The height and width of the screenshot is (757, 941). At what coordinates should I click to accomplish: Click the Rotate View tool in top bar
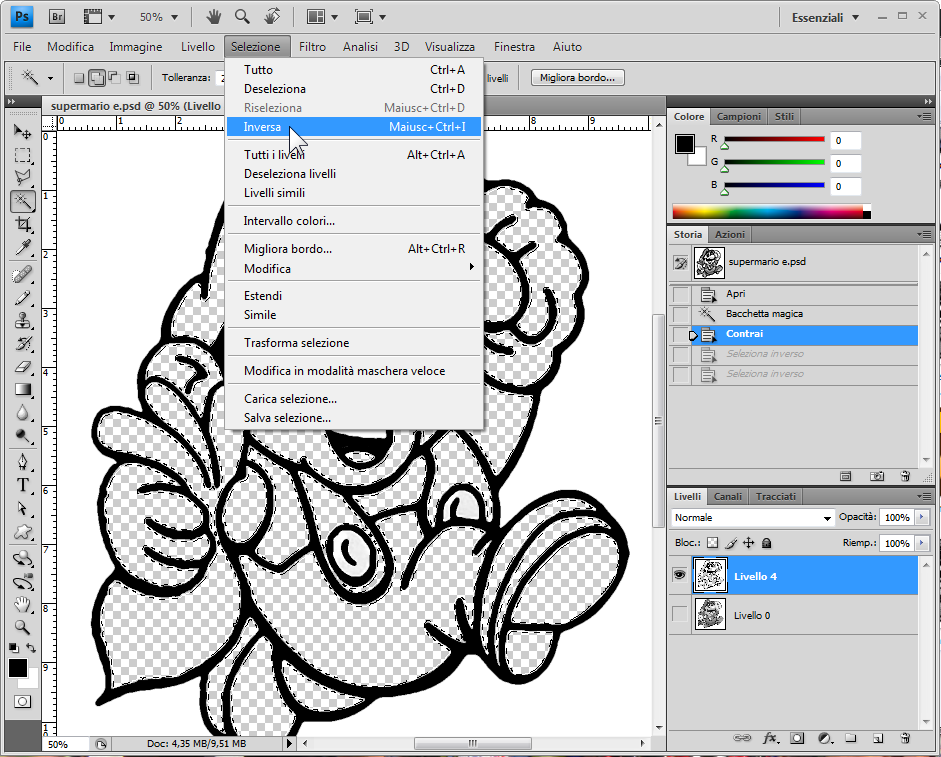click(271, 17)
